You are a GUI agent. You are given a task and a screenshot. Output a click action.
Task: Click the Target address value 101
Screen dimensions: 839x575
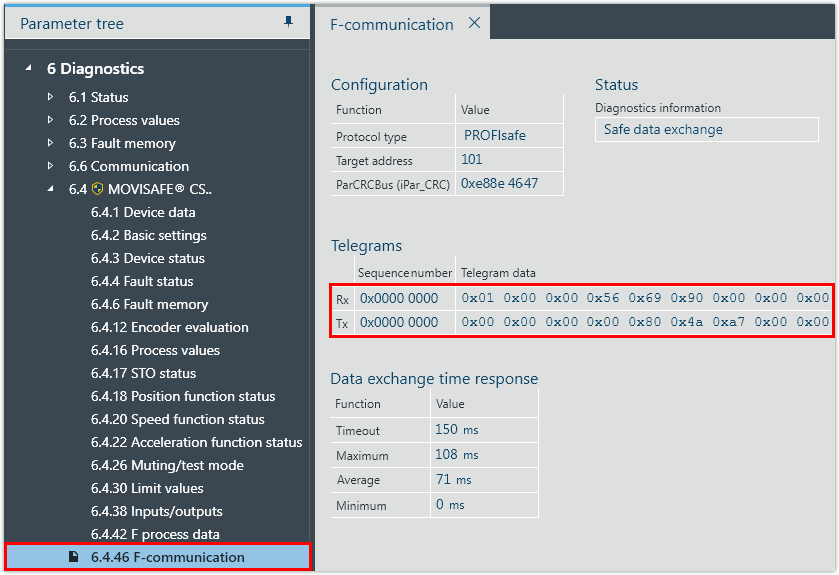coord(472,160)
